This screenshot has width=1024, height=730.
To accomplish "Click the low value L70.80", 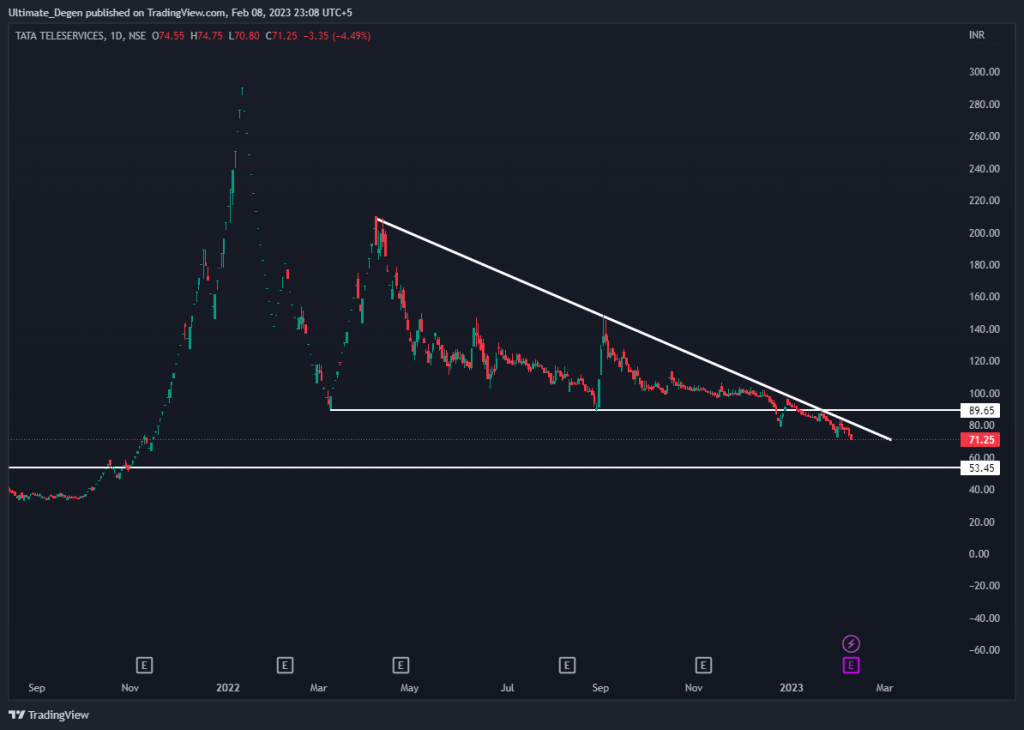I will pyautogui.click(x=244, y=36).
